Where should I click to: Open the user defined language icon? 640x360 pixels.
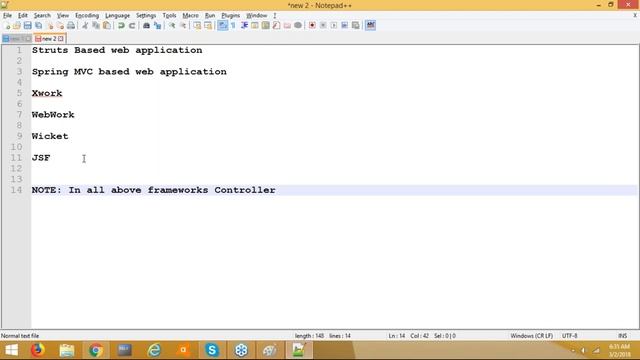point(255,25)
